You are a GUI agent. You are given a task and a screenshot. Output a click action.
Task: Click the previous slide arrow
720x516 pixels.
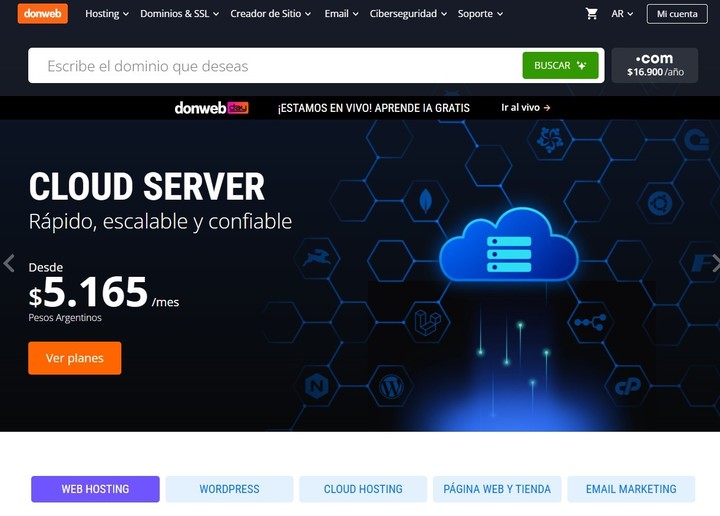9,263
